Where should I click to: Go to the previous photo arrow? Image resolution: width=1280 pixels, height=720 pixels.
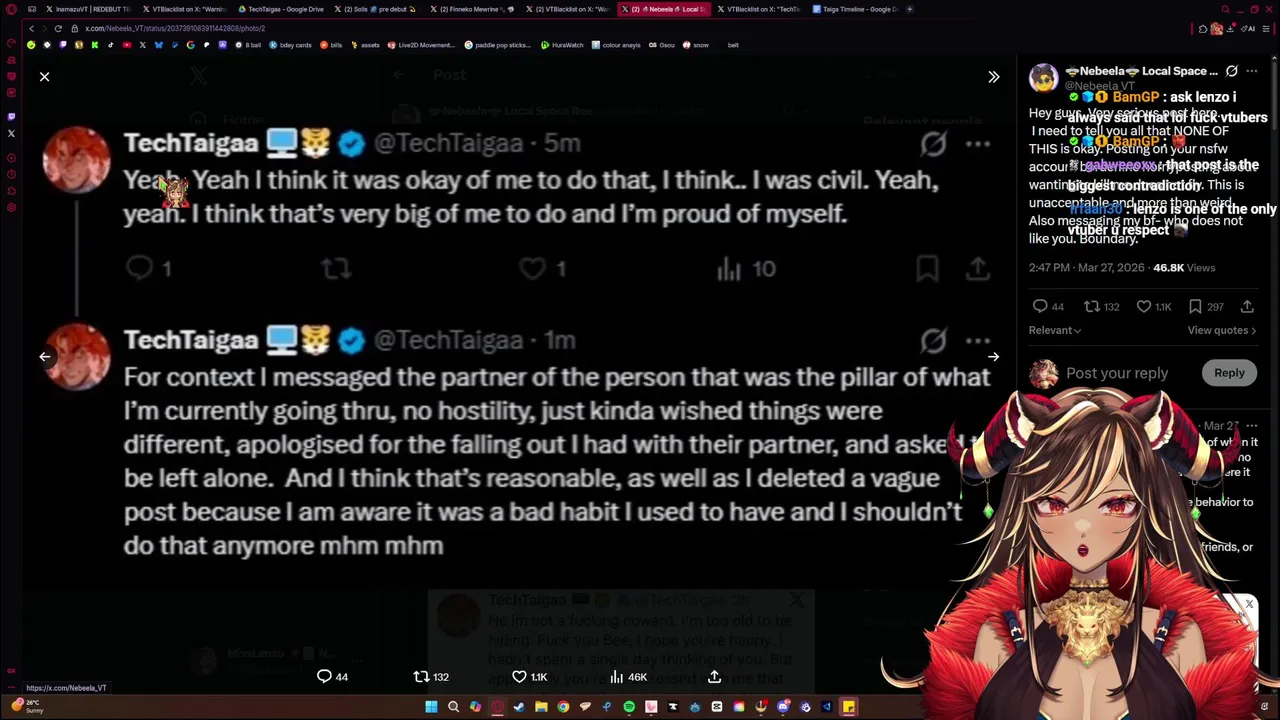(44, 357)
